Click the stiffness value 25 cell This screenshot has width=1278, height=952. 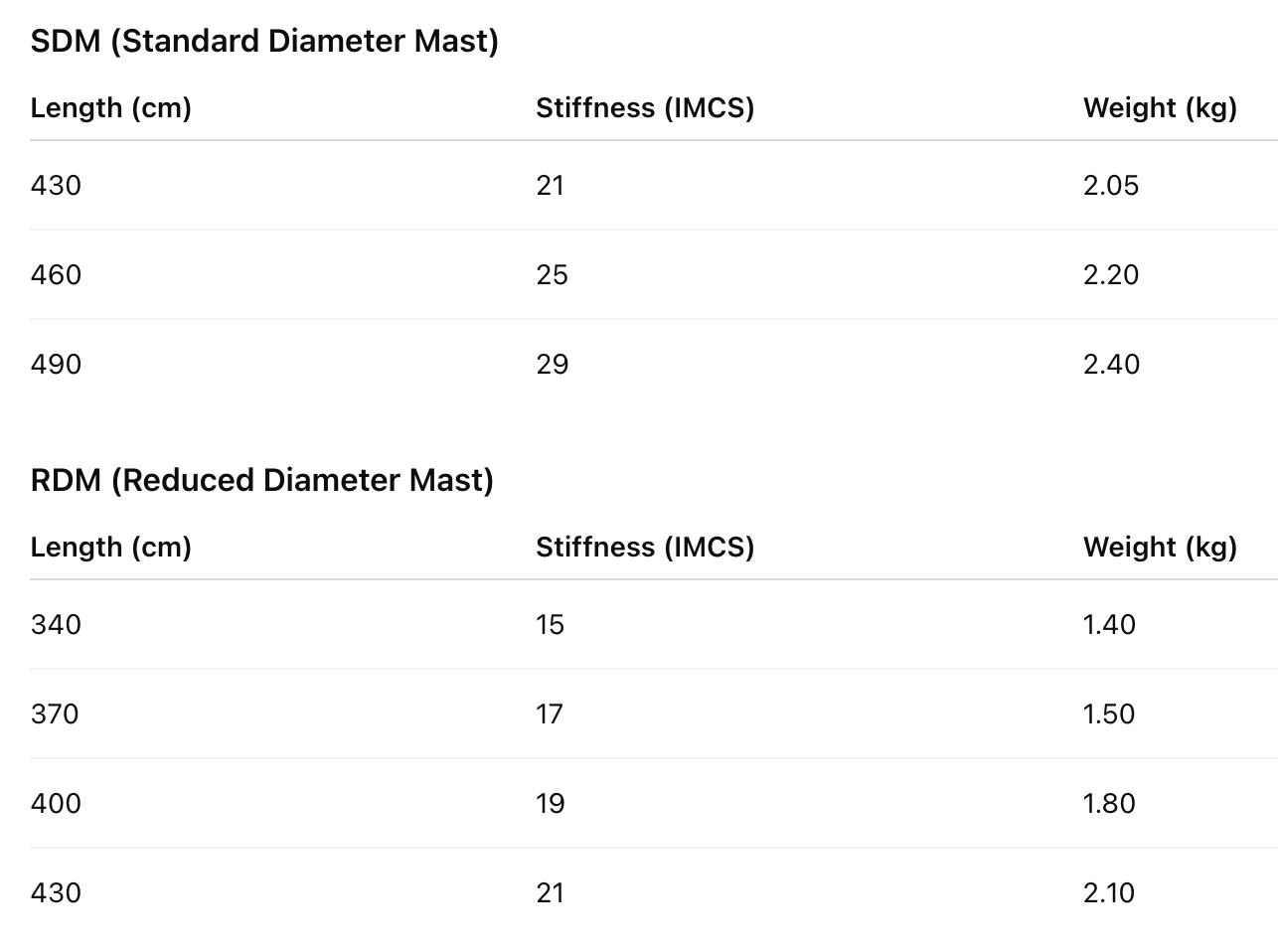point(552,274)
